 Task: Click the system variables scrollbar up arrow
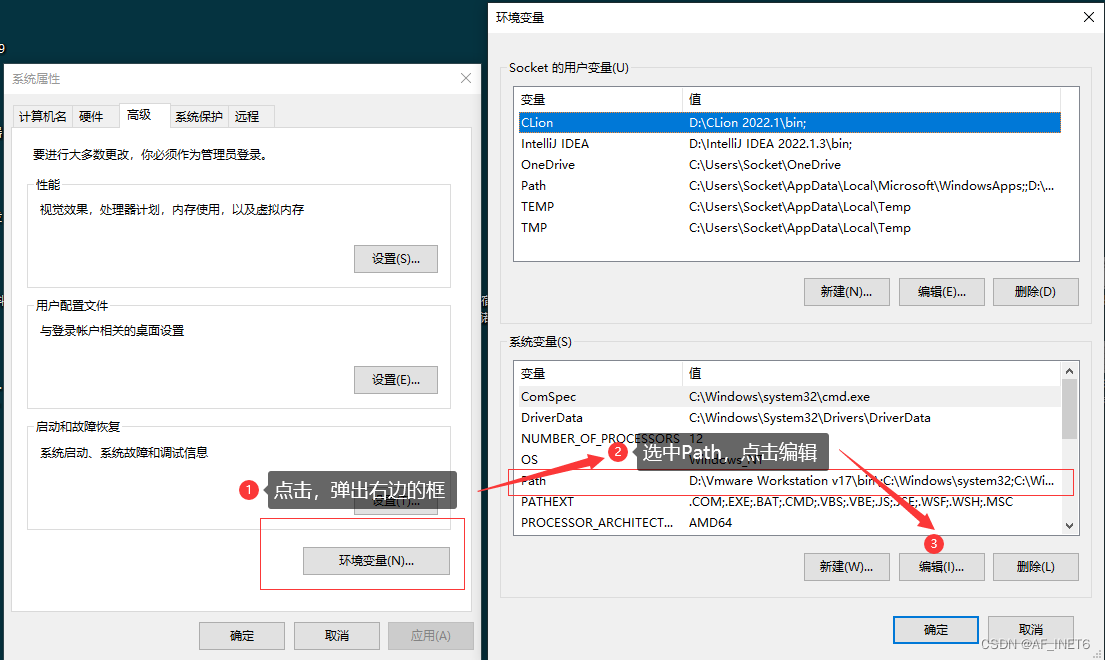[x=1069, y=371]
